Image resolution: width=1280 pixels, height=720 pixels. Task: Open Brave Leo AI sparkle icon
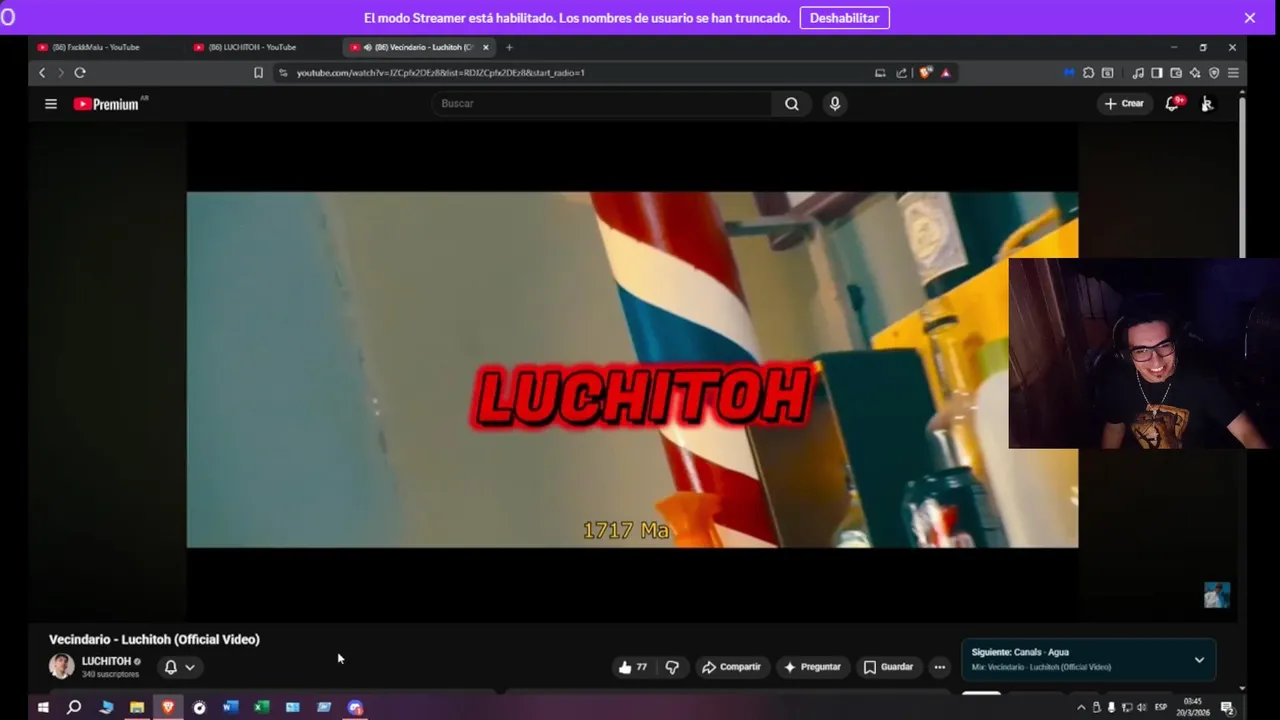[1195, 73]
